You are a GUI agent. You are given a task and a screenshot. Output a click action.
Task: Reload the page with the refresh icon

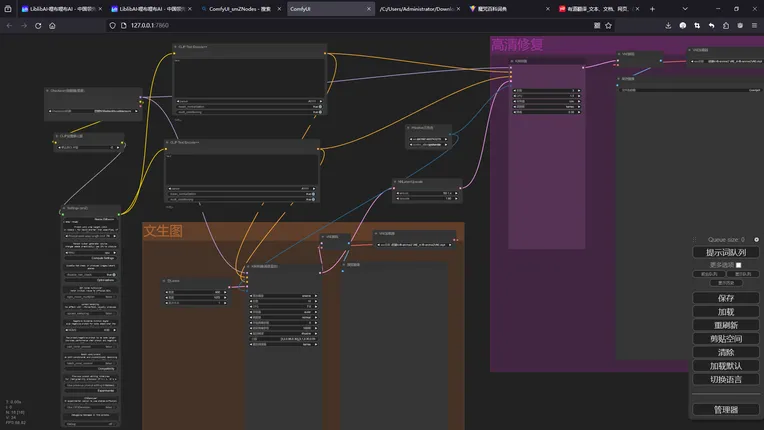click(40, 25)
